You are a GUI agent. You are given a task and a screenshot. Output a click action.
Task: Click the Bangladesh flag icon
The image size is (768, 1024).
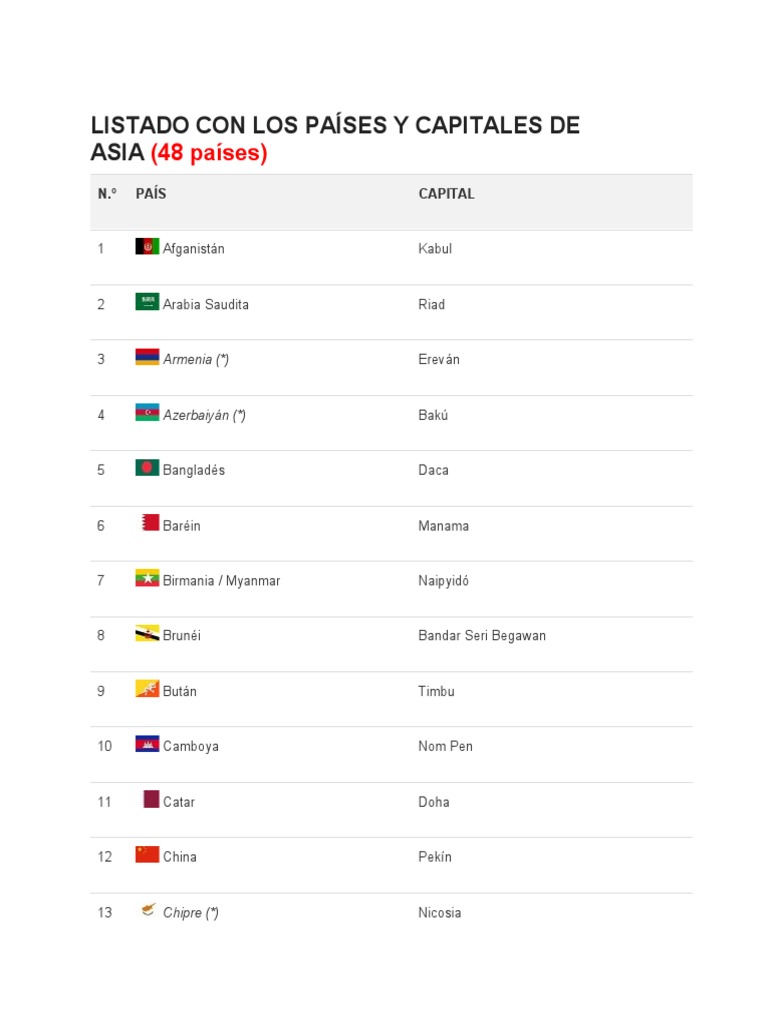pyautogui.click(x=147, y=468)
